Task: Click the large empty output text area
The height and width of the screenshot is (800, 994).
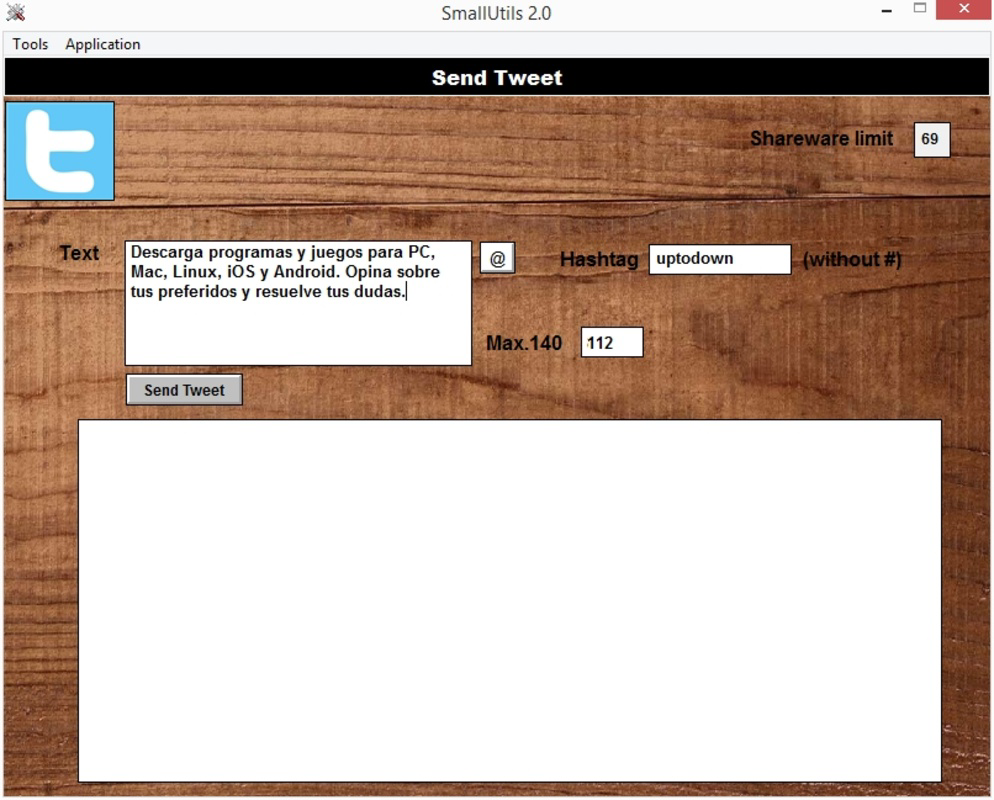Action: (510, 601)
